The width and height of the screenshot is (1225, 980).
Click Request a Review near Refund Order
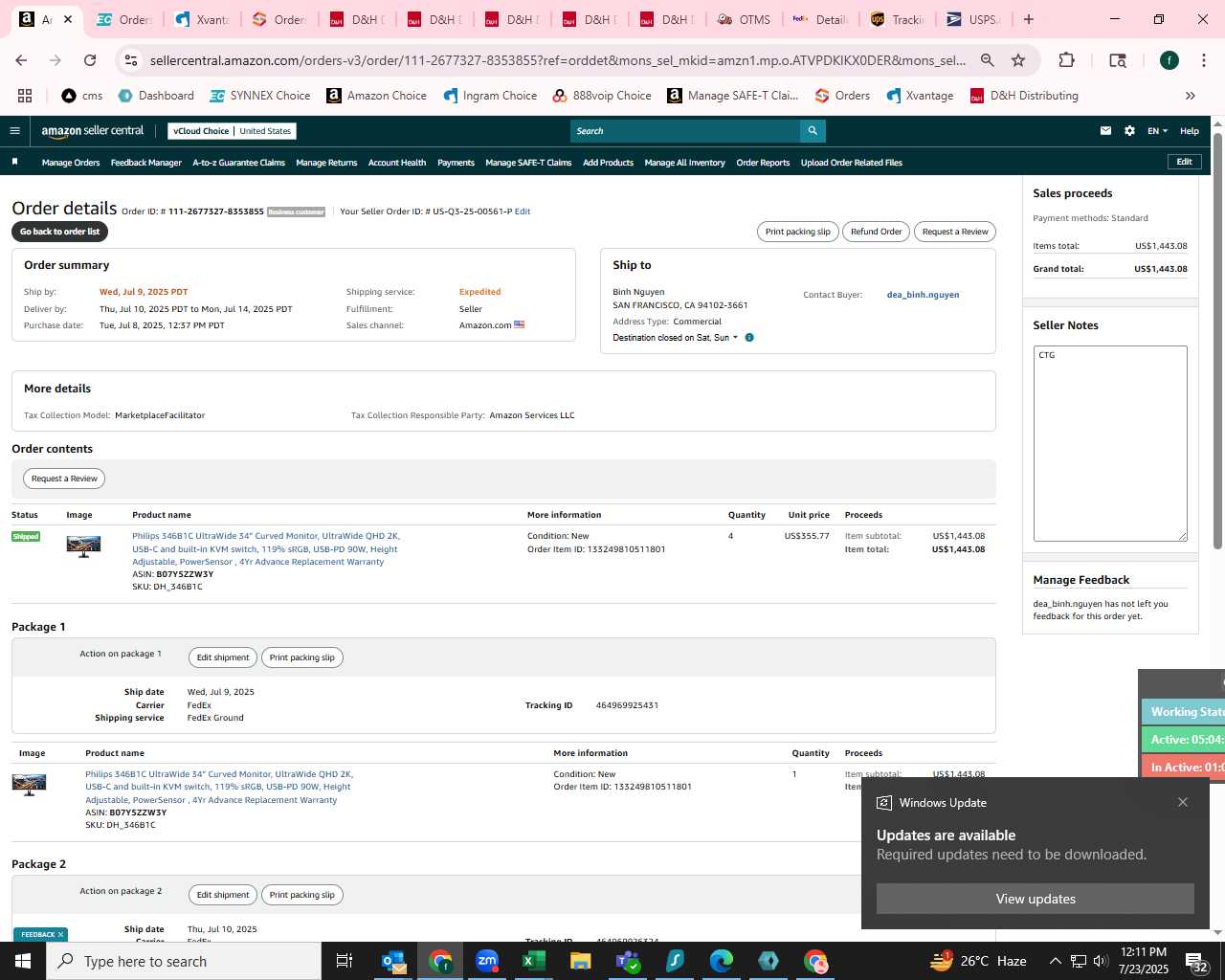point(955,232)
